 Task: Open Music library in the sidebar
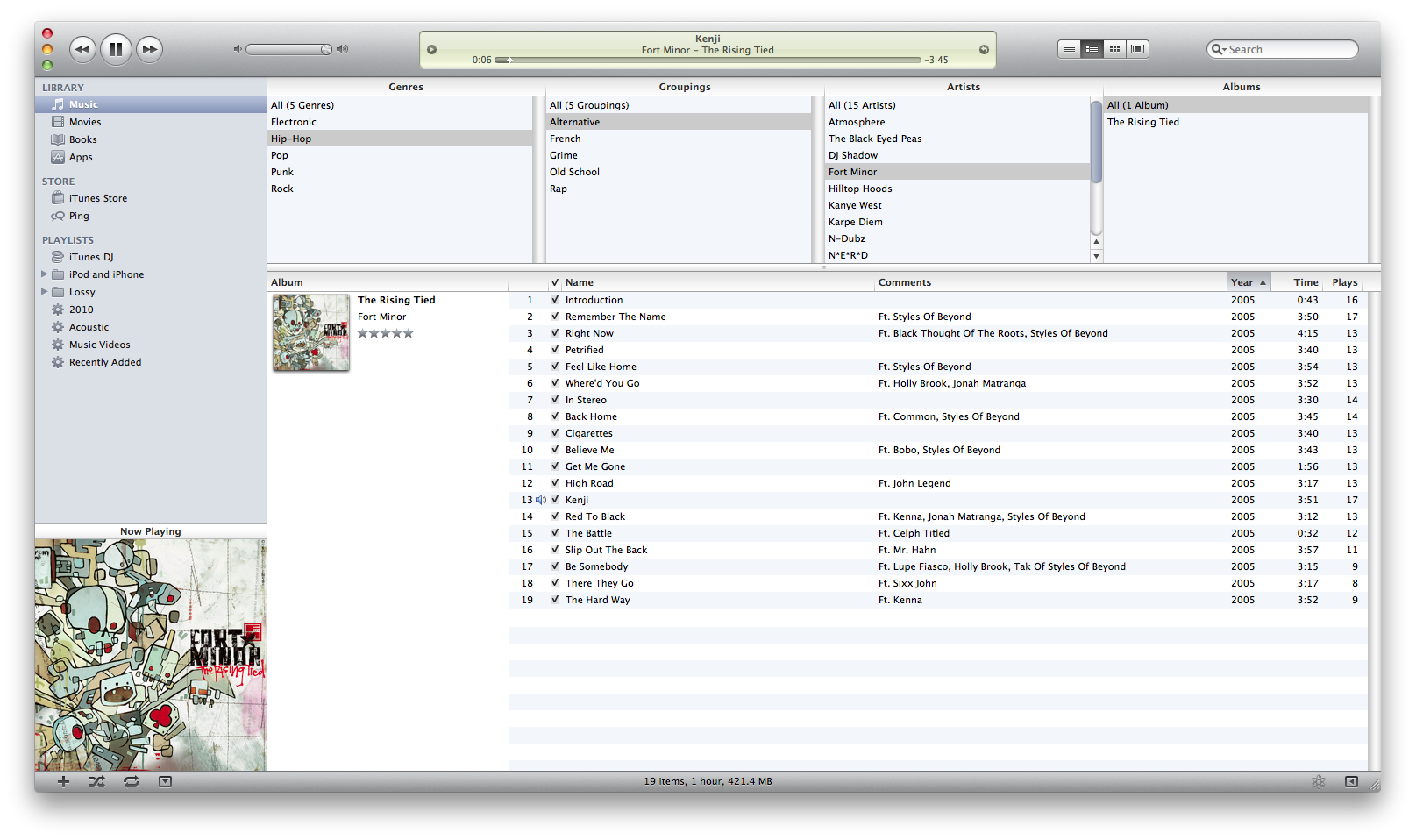[x=151, y=104]
